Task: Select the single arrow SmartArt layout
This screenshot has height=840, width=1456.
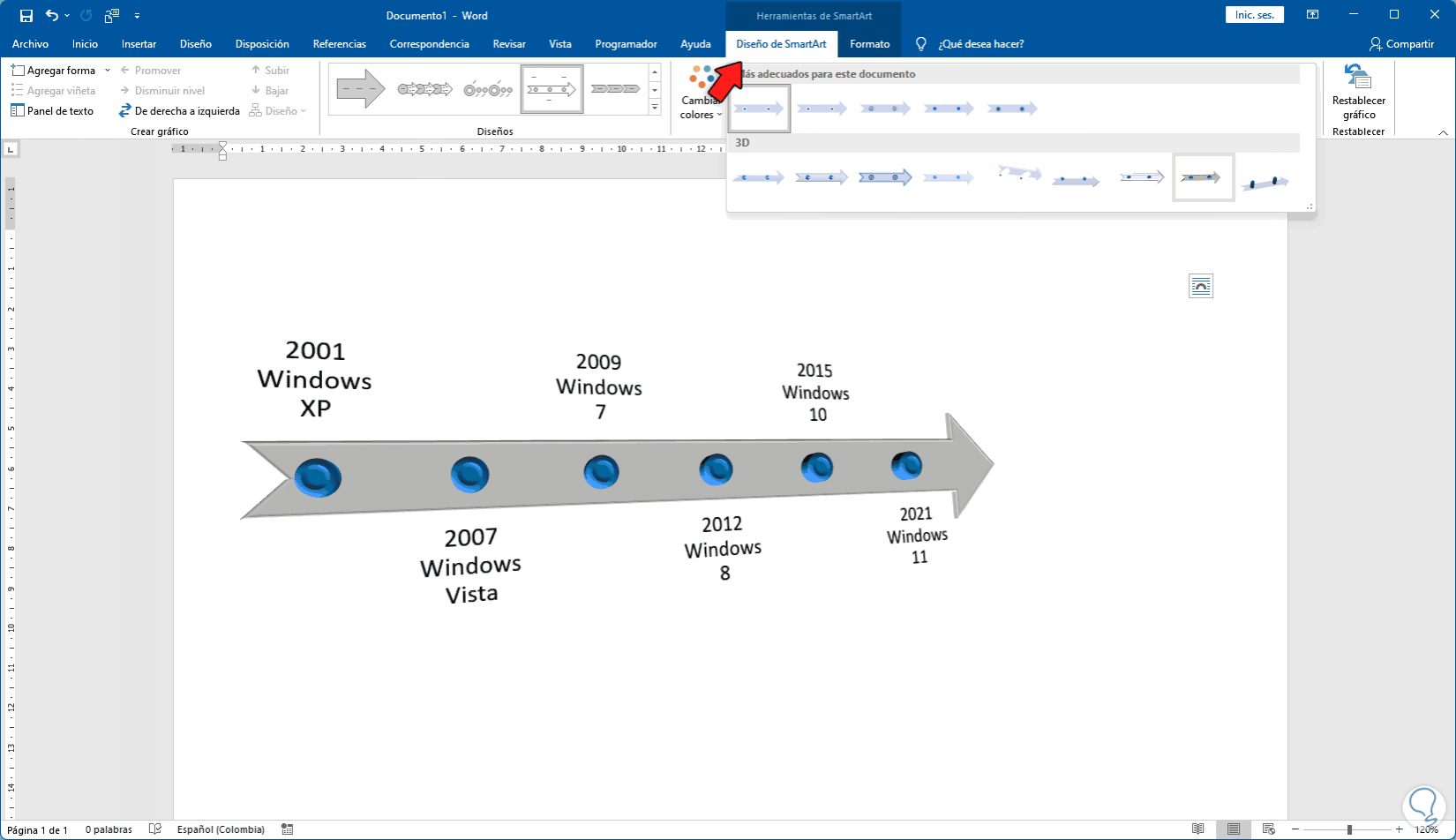Action: click(x=362, y=89)
